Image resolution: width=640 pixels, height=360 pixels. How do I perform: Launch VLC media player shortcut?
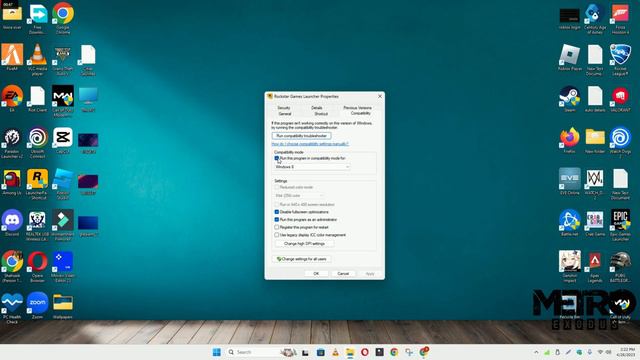click(37, 59)
